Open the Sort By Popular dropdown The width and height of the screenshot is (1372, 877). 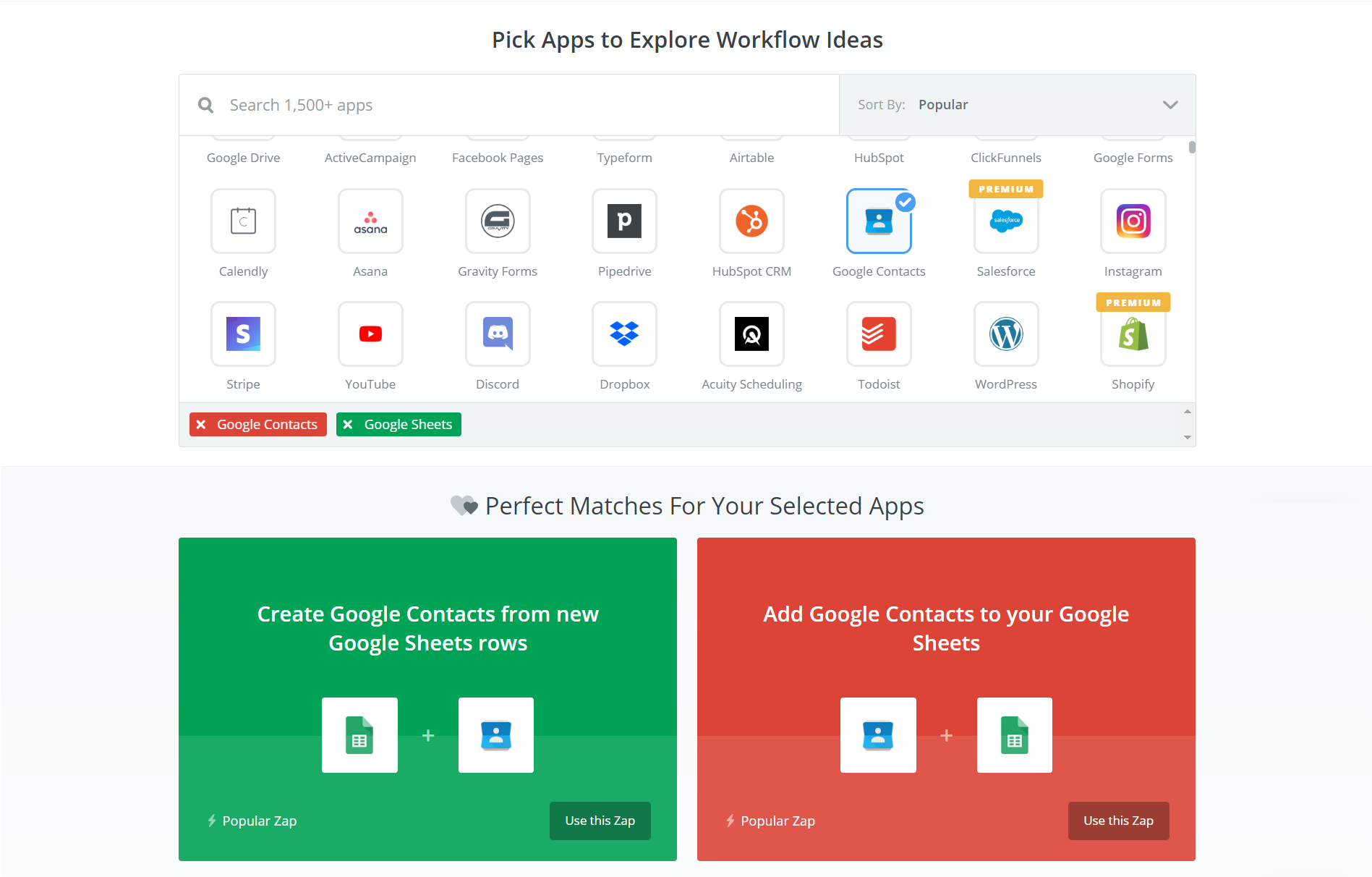(1017, 105)
